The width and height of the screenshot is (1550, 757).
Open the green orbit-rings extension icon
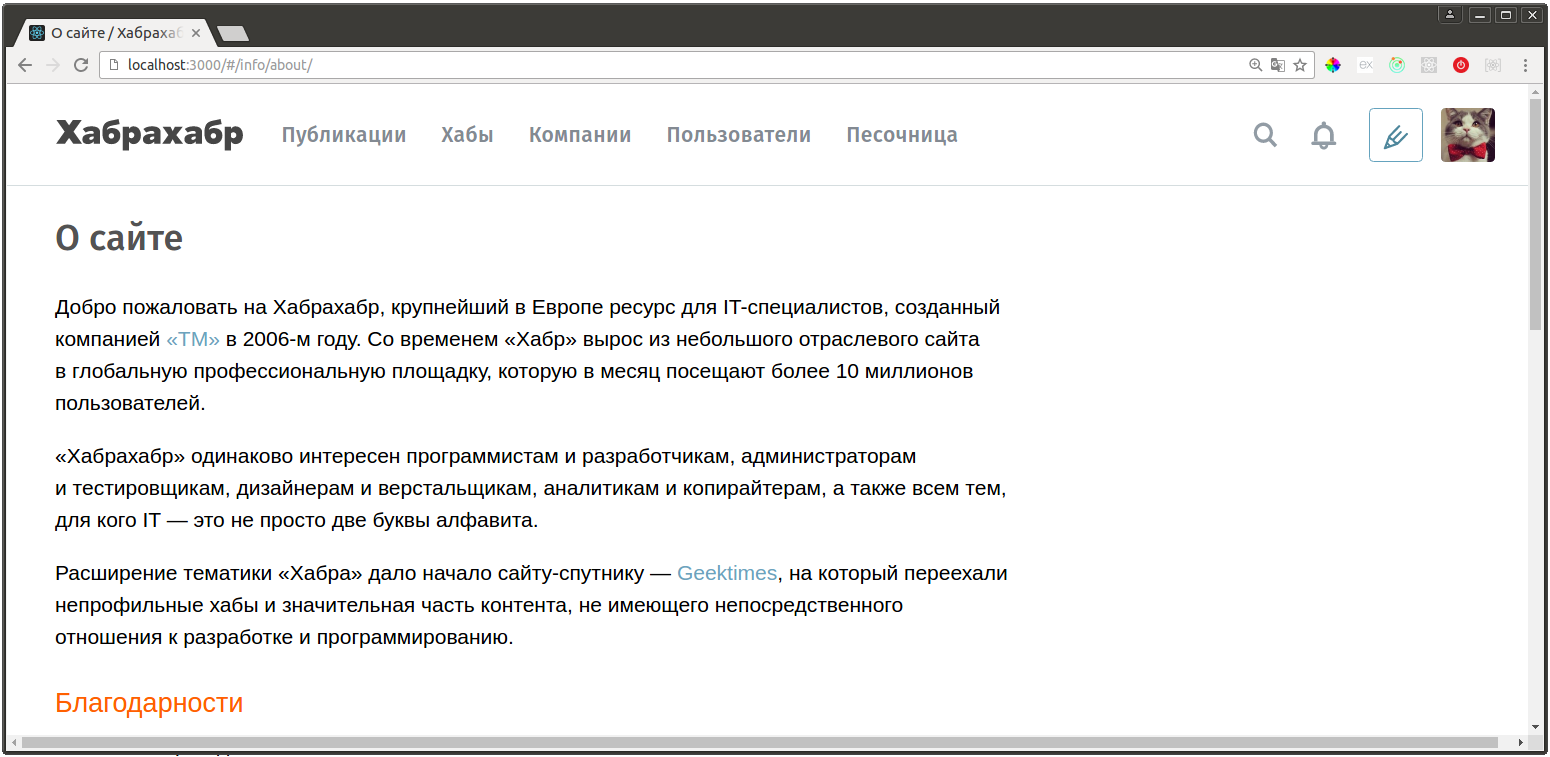pyautogui.click(x=1397, y=65)
